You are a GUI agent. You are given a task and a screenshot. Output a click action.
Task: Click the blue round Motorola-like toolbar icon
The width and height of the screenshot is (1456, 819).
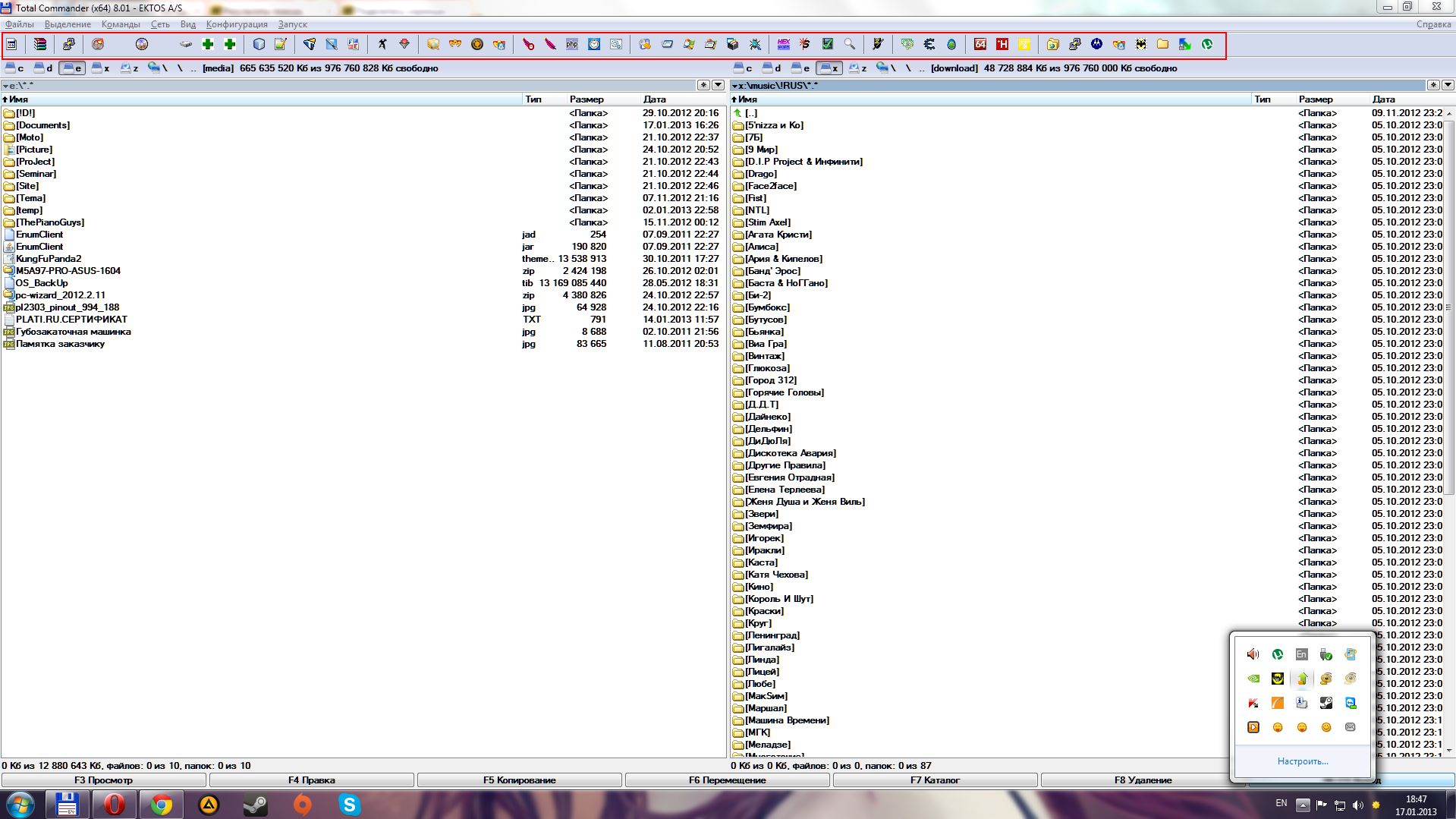(x=1096, y=44)
